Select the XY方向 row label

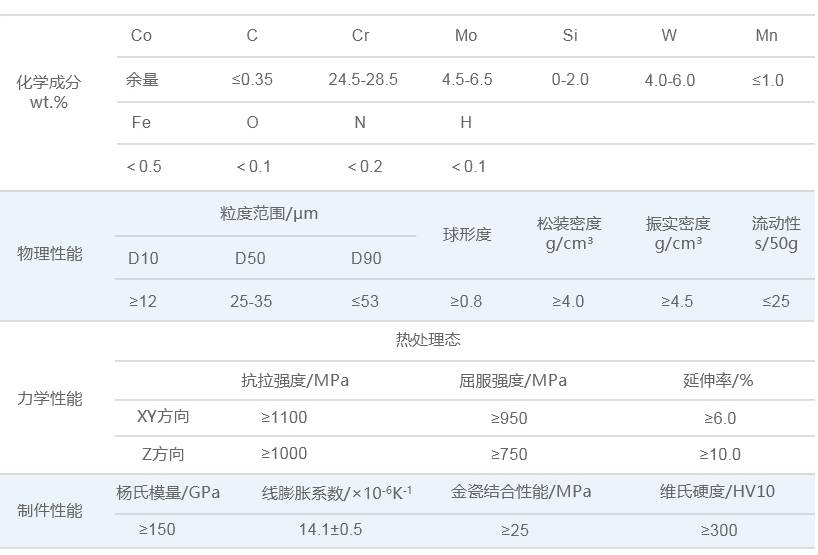pos(163,418)
